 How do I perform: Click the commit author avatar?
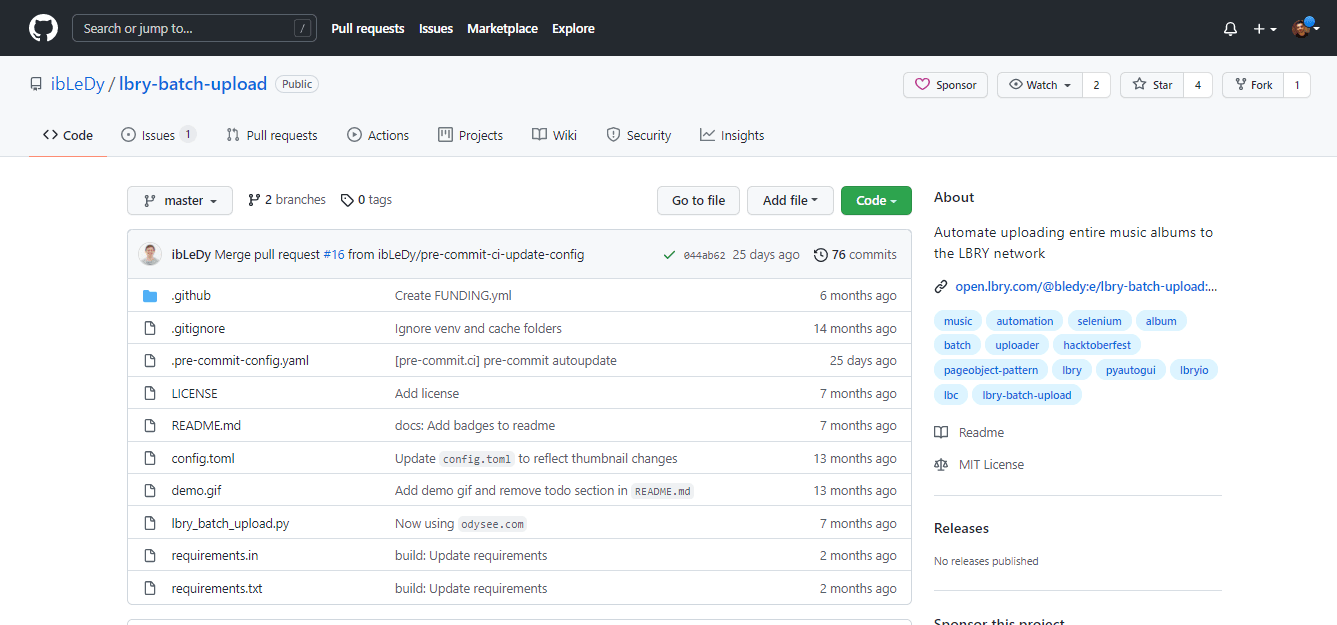tap(150, 255)
